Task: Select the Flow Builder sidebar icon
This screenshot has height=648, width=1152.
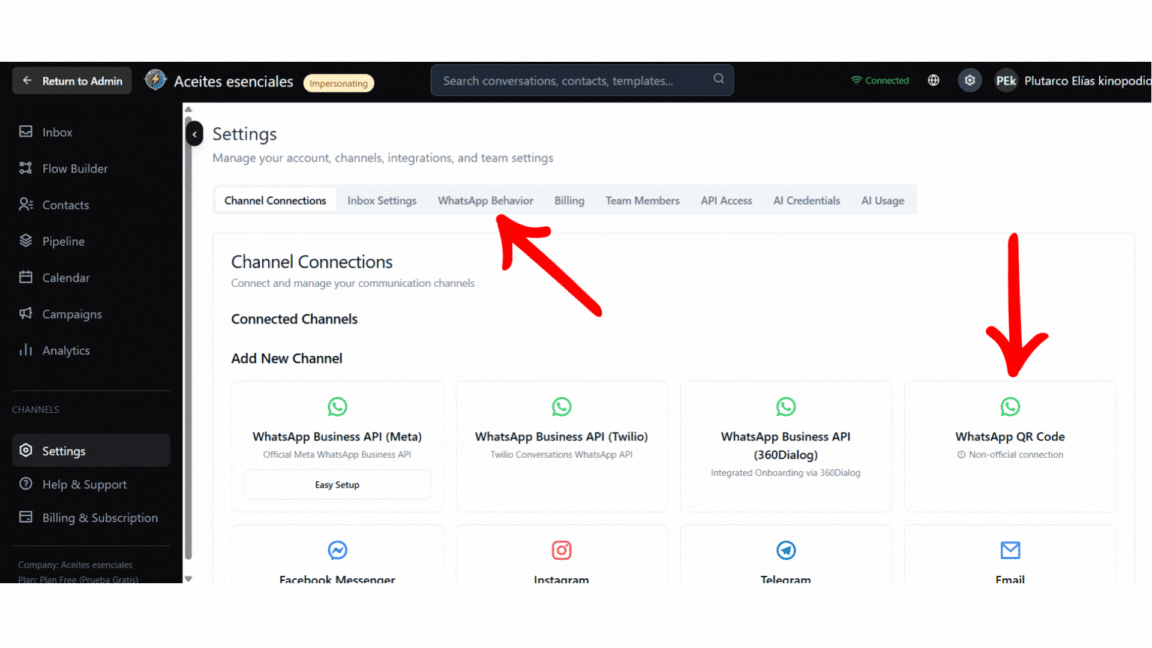Action: point(28,168)
